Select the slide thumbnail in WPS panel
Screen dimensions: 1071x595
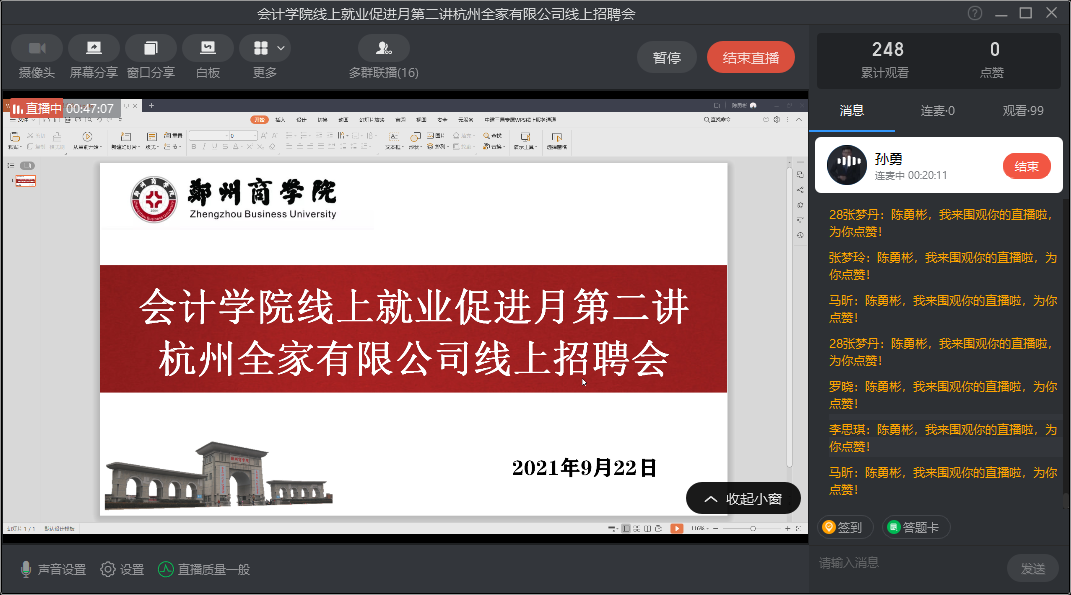[x=26, y=181]
